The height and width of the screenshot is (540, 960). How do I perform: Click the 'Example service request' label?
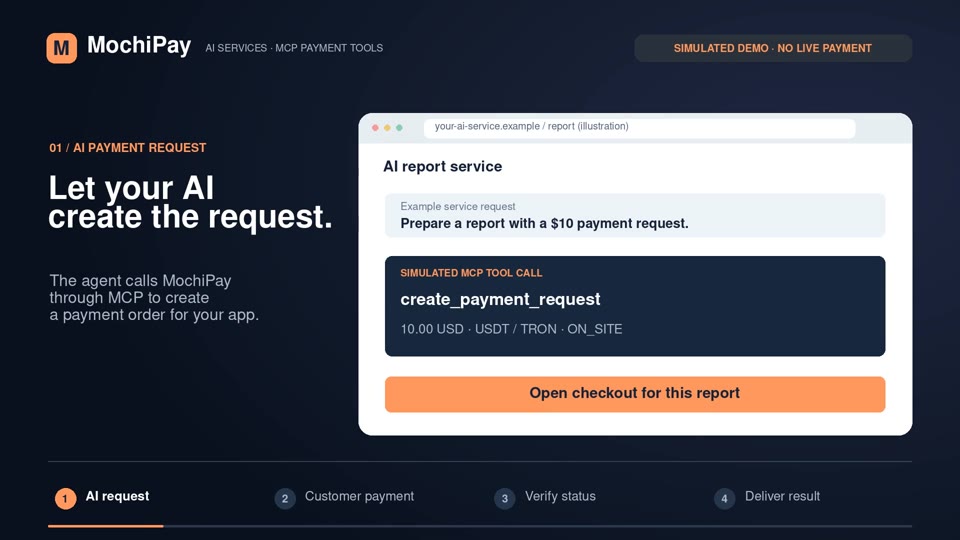pyautogui.click(x=458, y=206)
